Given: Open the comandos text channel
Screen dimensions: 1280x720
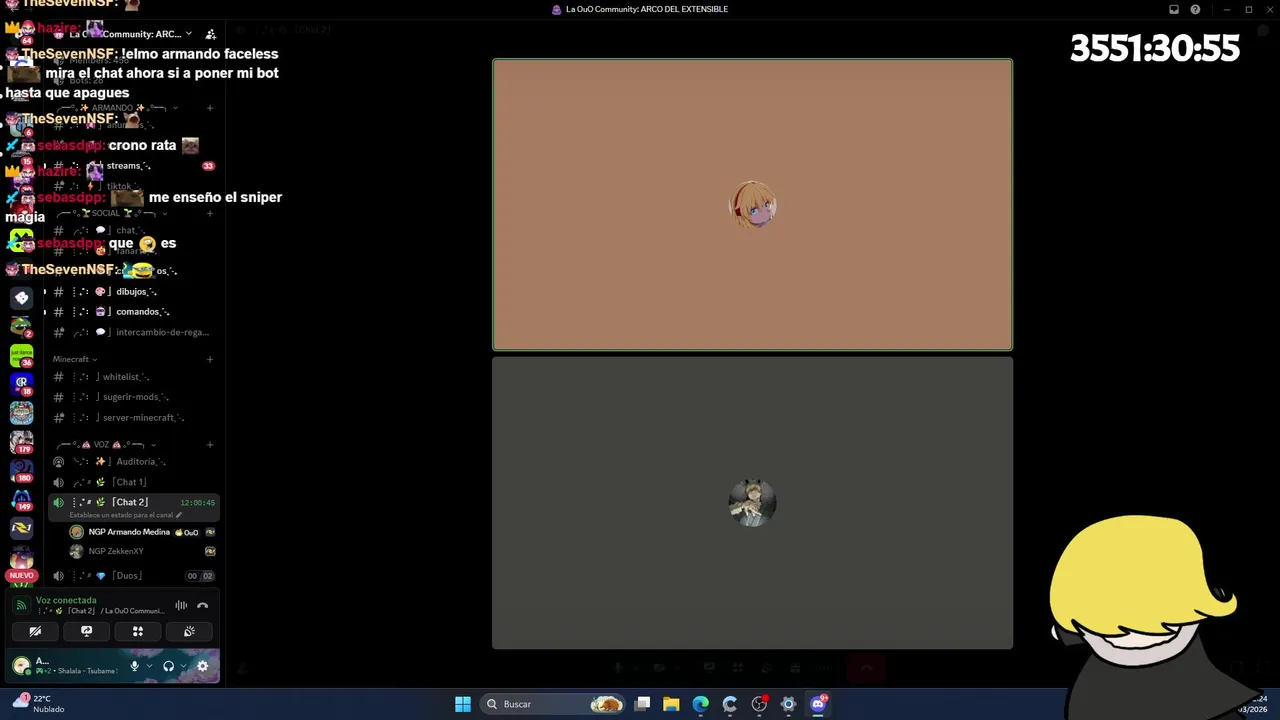Looking at the screenshot, I should [x=133, y=311].
